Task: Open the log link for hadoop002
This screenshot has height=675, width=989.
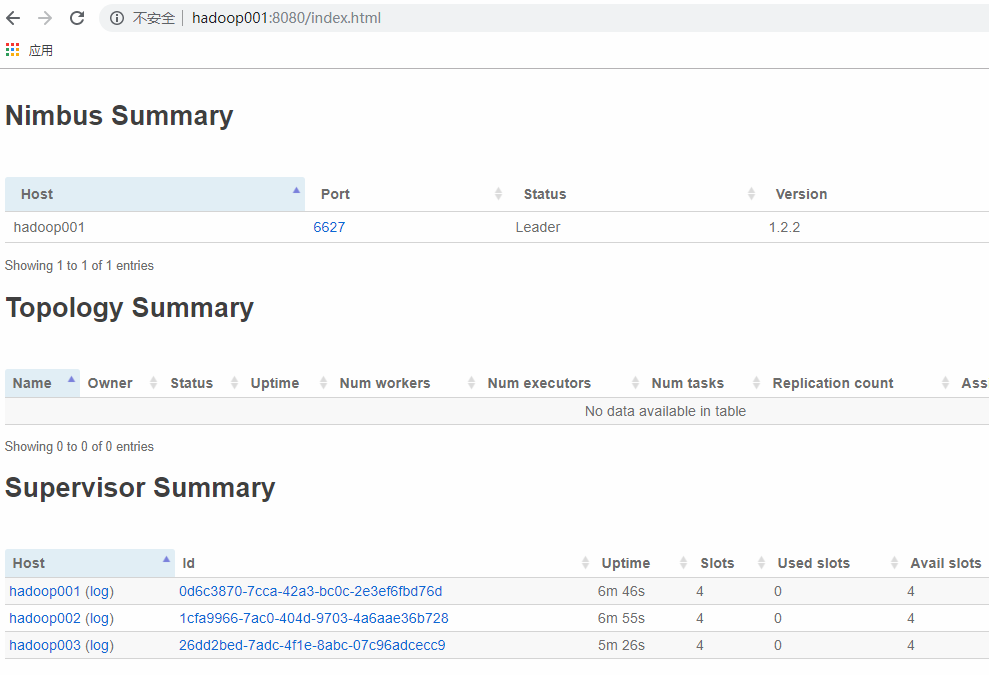Action: [100, 618]
